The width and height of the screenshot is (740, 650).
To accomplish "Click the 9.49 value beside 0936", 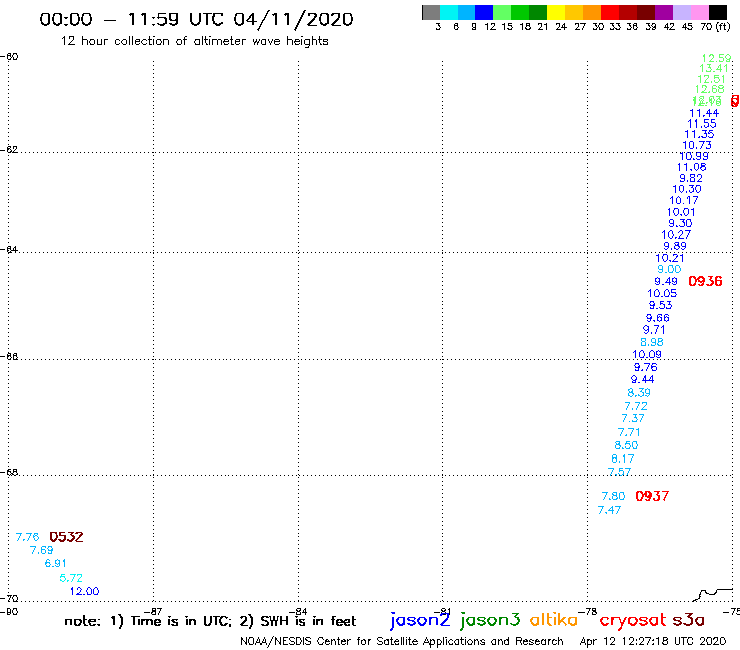I will (x=666, y=281).
